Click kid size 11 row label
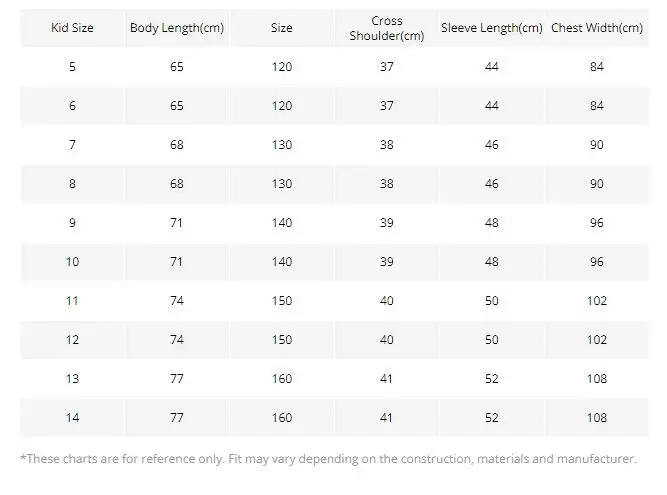 (72, 301)
